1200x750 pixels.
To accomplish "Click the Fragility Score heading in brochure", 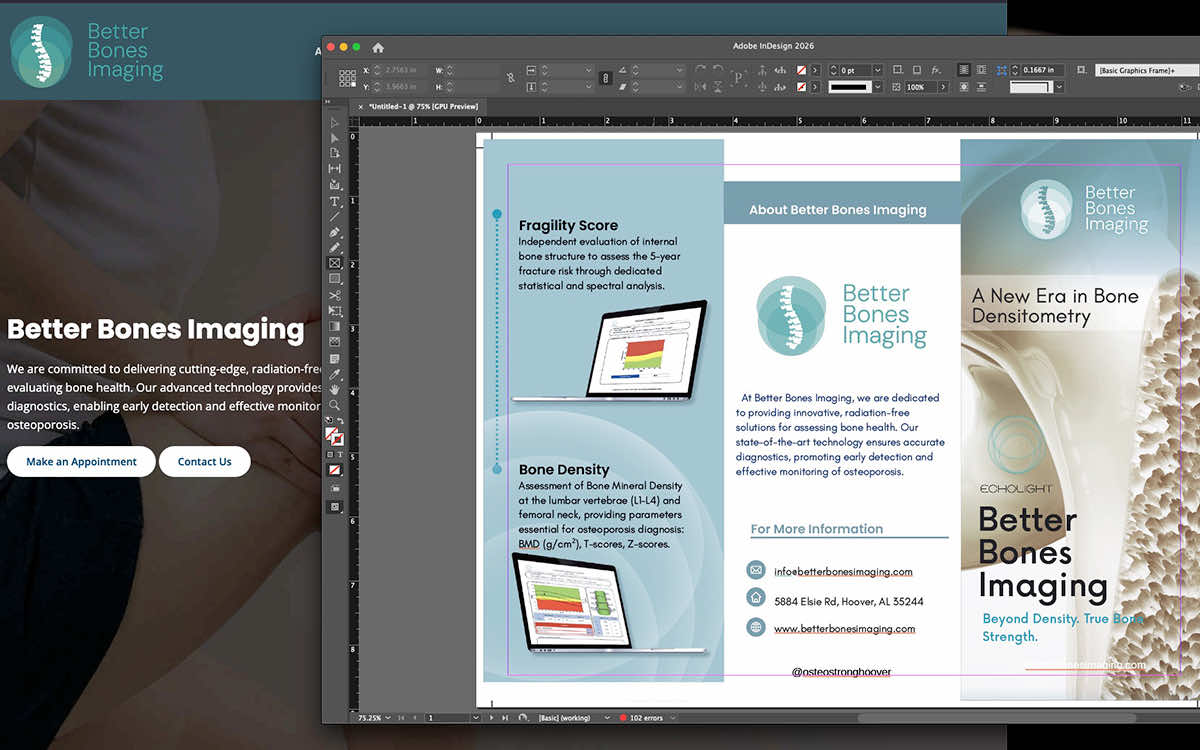I will tap(568, 225).
